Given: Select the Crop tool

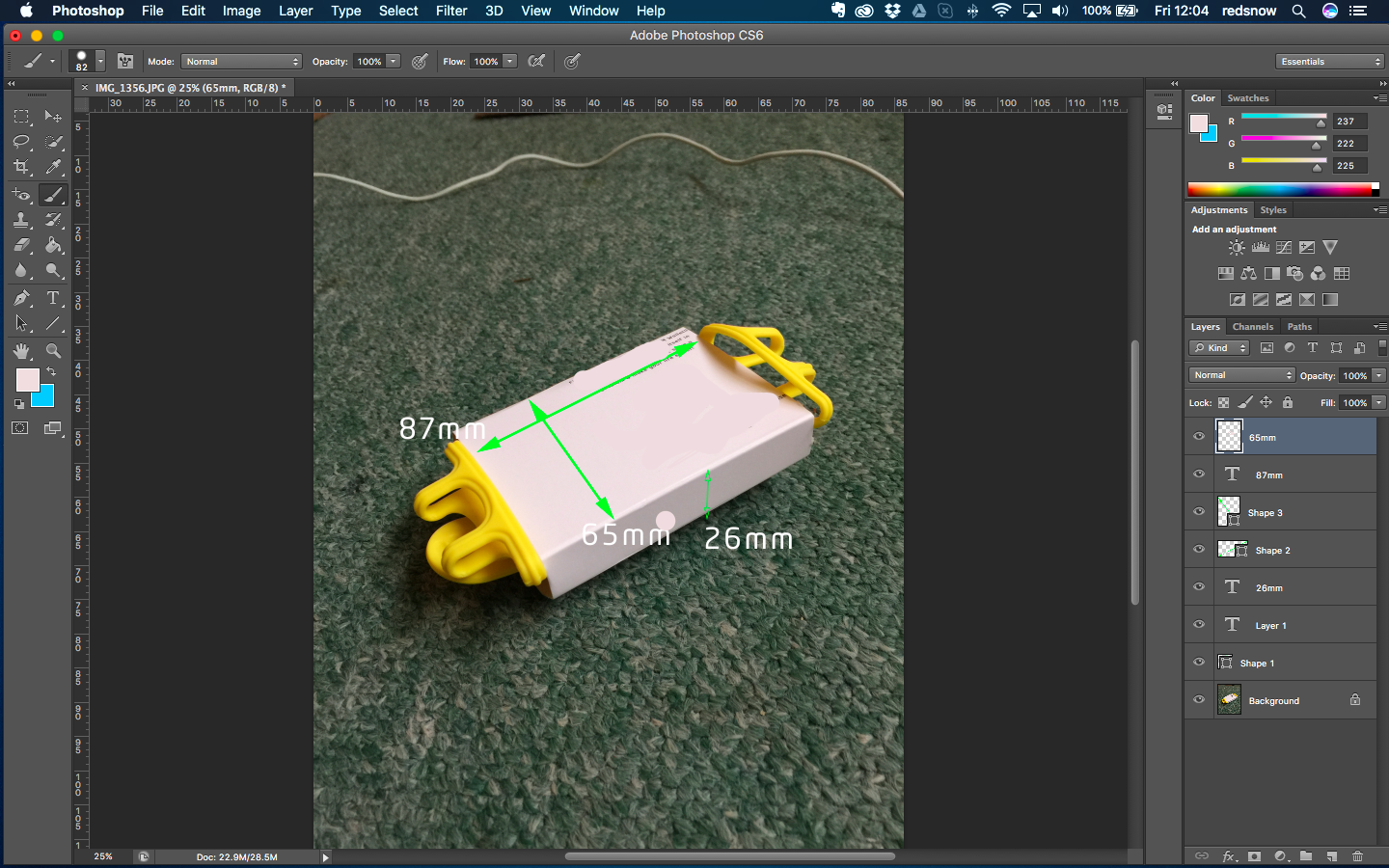Looking at the screenshot, I should (21, 167).
